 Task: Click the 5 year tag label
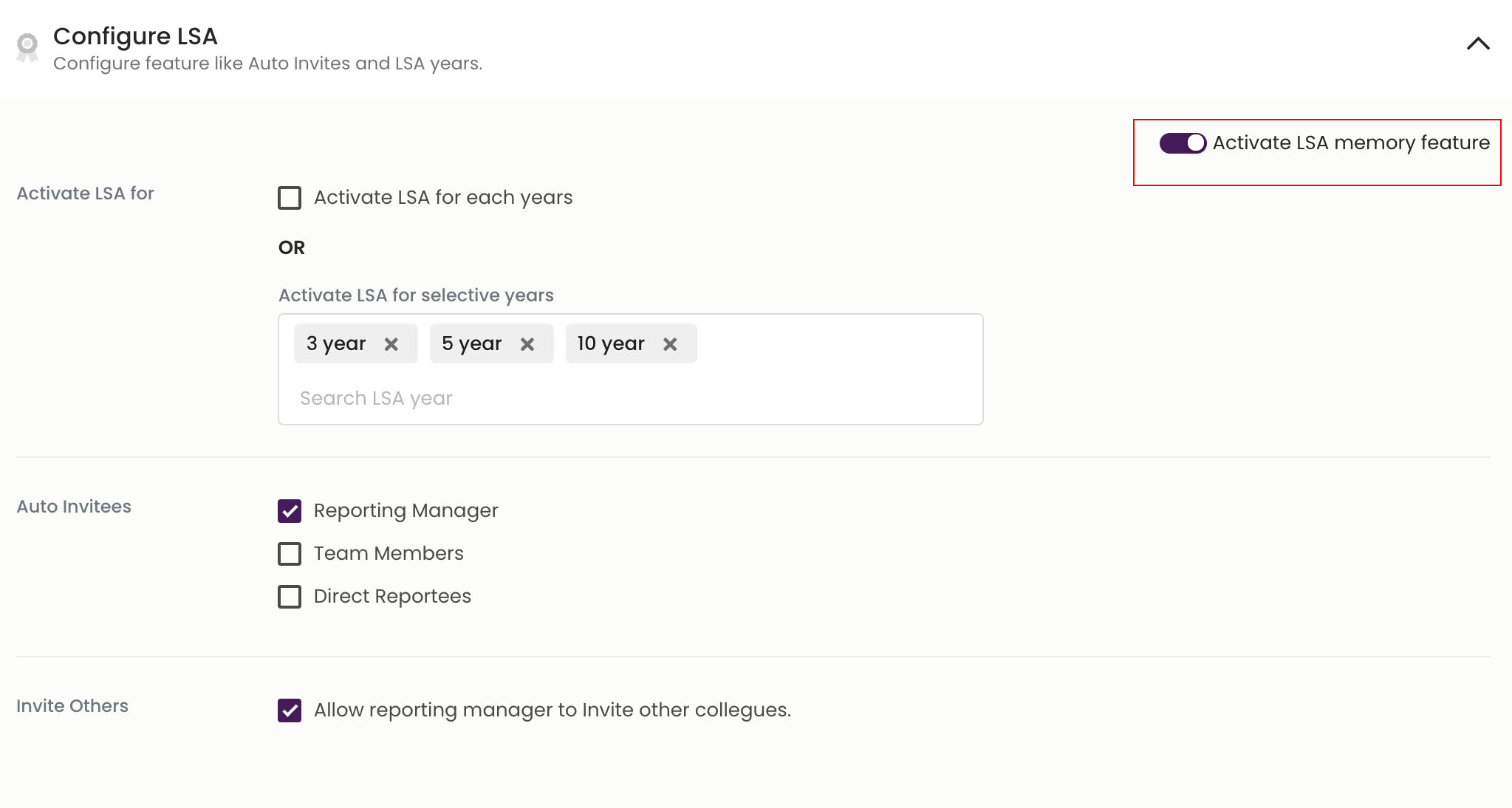pyautogui.click(x=471, y=343)
